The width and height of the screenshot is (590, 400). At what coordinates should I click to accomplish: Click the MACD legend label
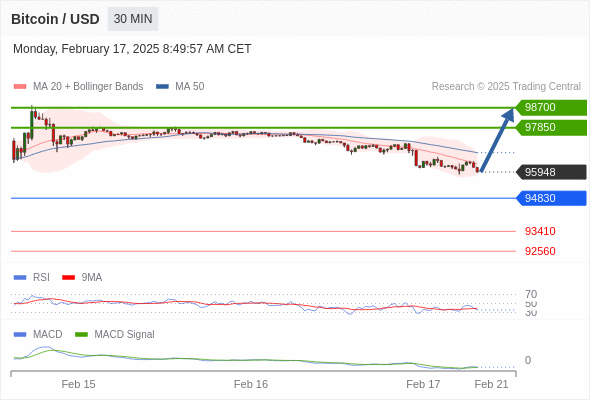tap(48, 335)
